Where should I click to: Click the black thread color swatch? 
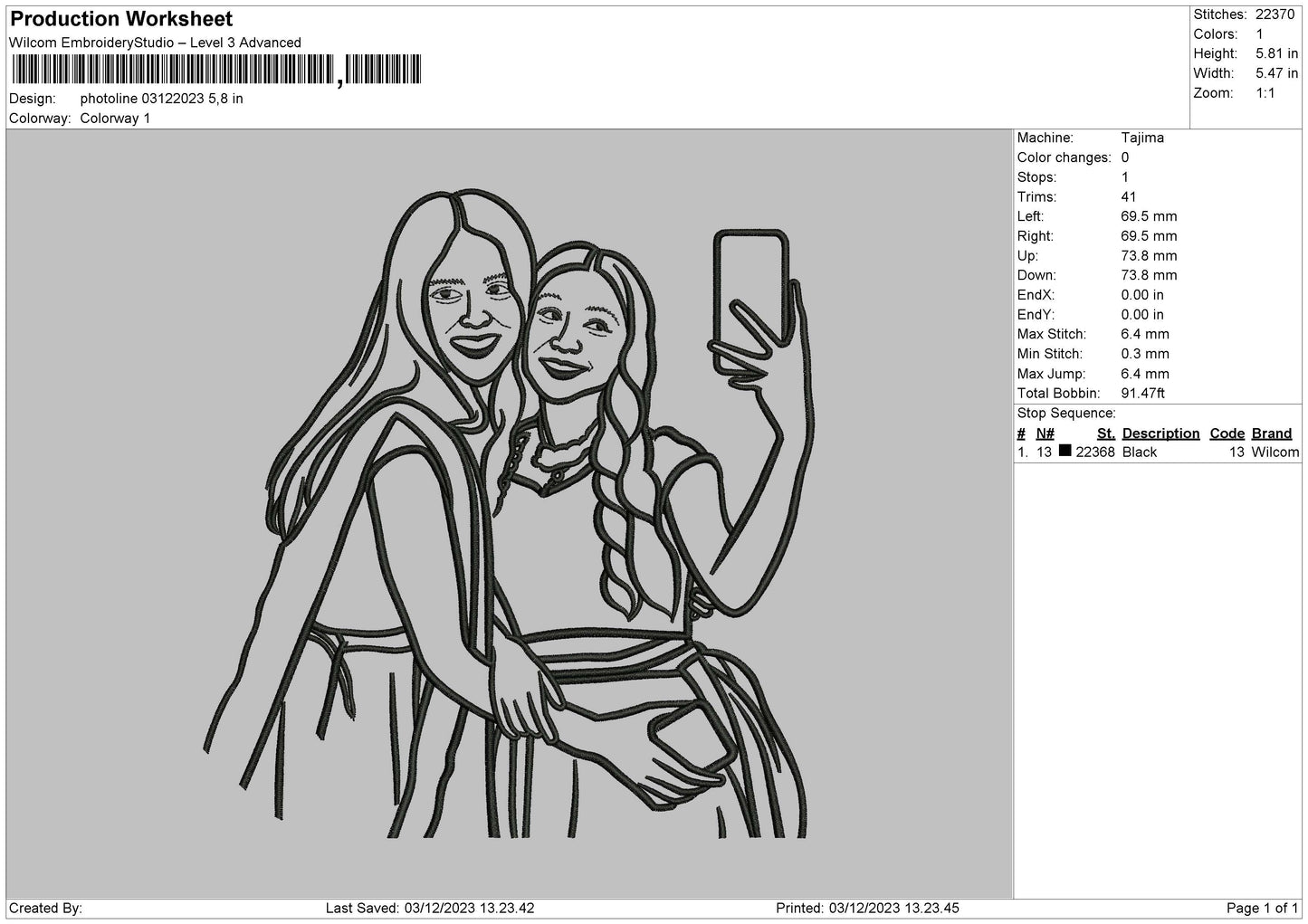[1065, 451]
